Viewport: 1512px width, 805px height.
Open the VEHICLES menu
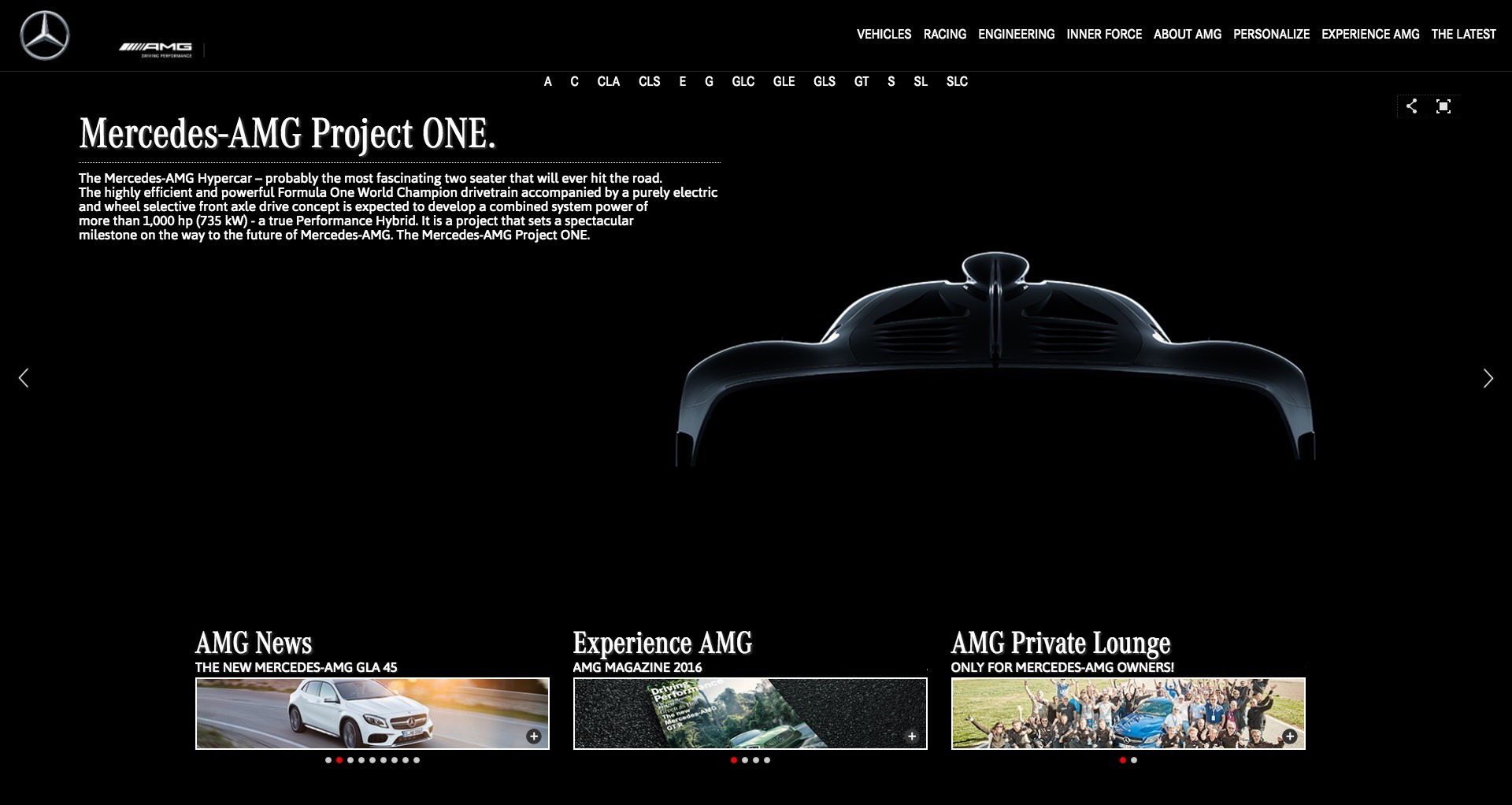884,35
